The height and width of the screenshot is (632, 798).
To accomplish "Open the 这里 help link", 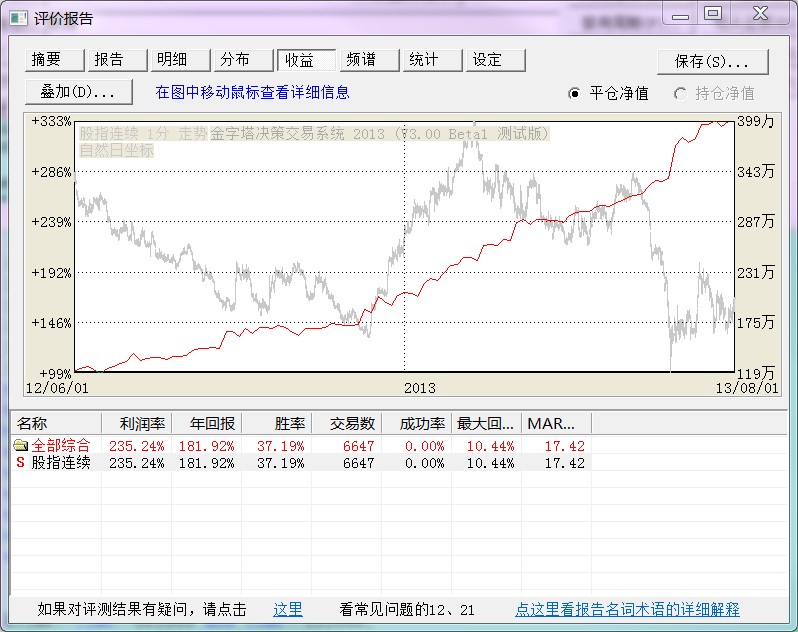I will pyautogui.click(x=288, y=609).
